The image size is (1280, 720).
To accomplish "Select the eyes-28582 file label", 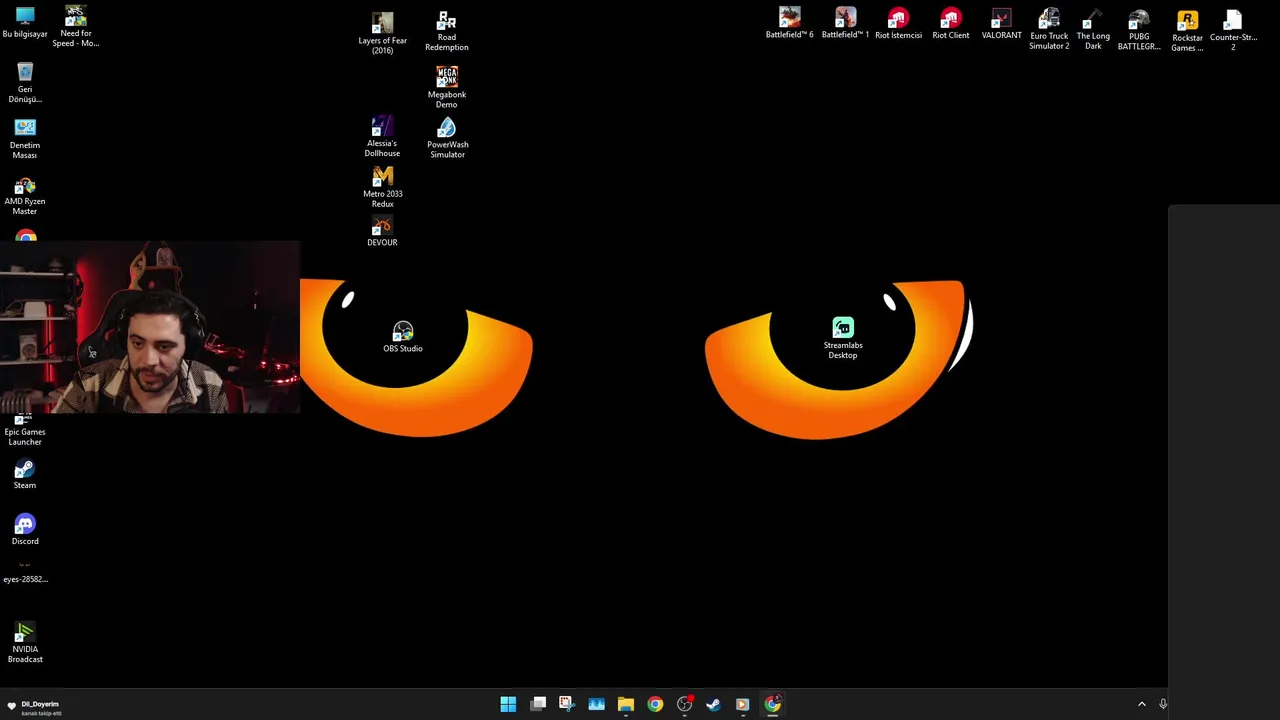I will pyautogui.click(x=25, y=579).
